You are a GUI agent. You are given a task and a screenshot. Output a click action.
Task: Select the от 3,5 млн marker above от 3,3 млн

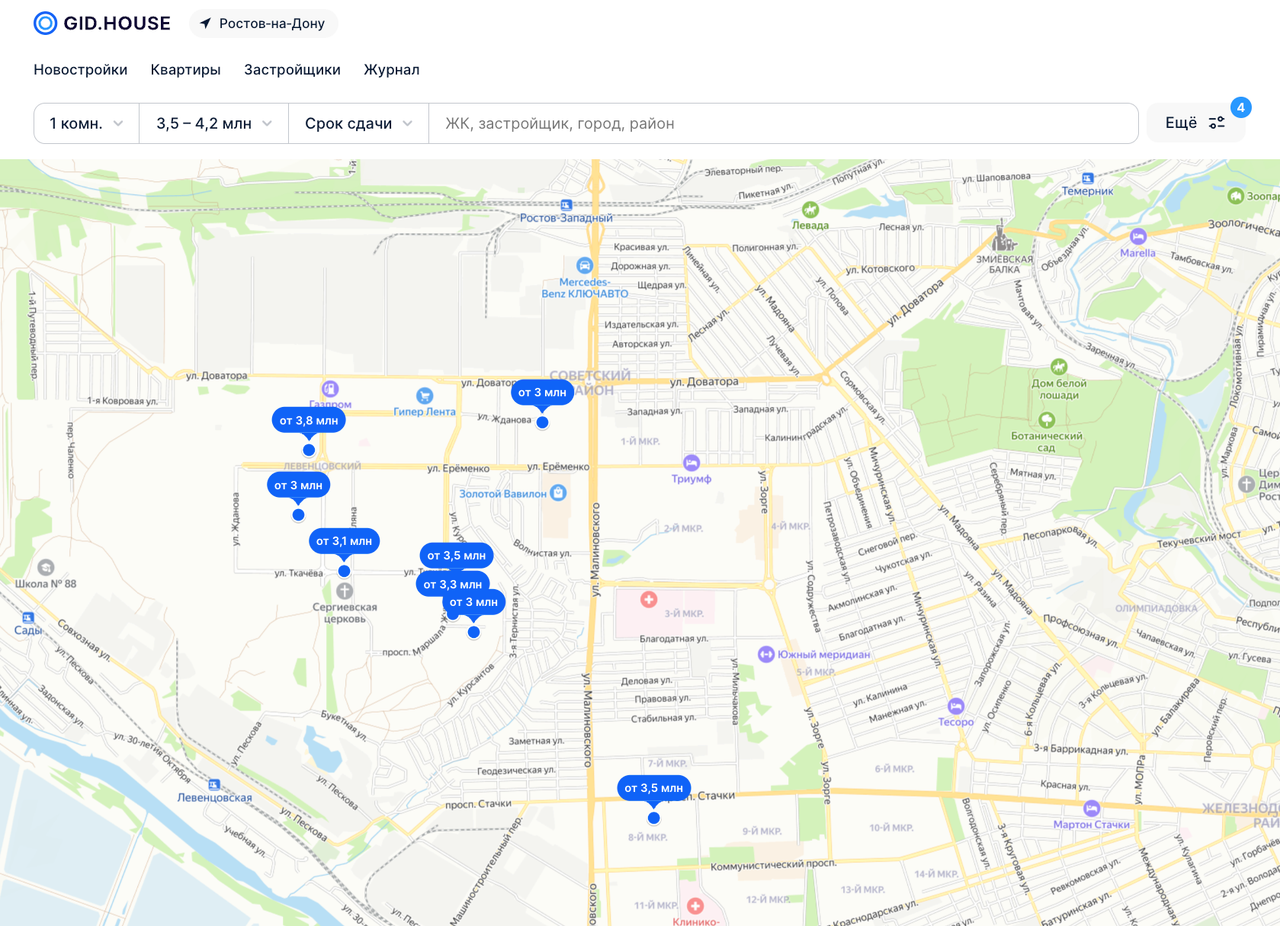(x=456, y=555)
